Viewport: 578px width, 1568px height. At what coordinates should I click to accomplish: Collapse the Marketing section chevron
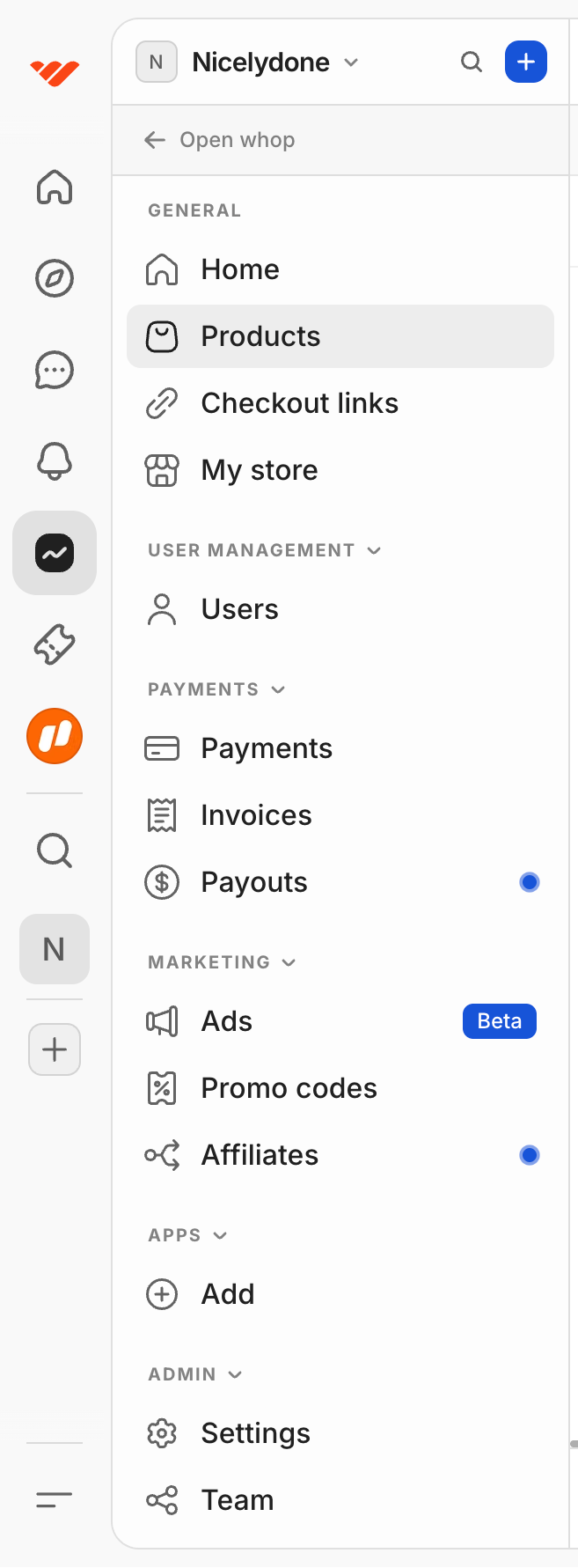point(289,962)
